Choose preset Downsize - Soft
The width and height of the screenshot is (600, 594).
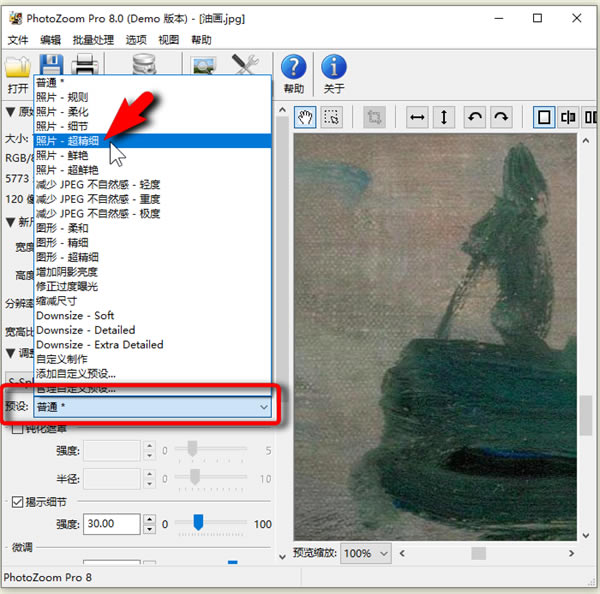[x=153, y=315]
